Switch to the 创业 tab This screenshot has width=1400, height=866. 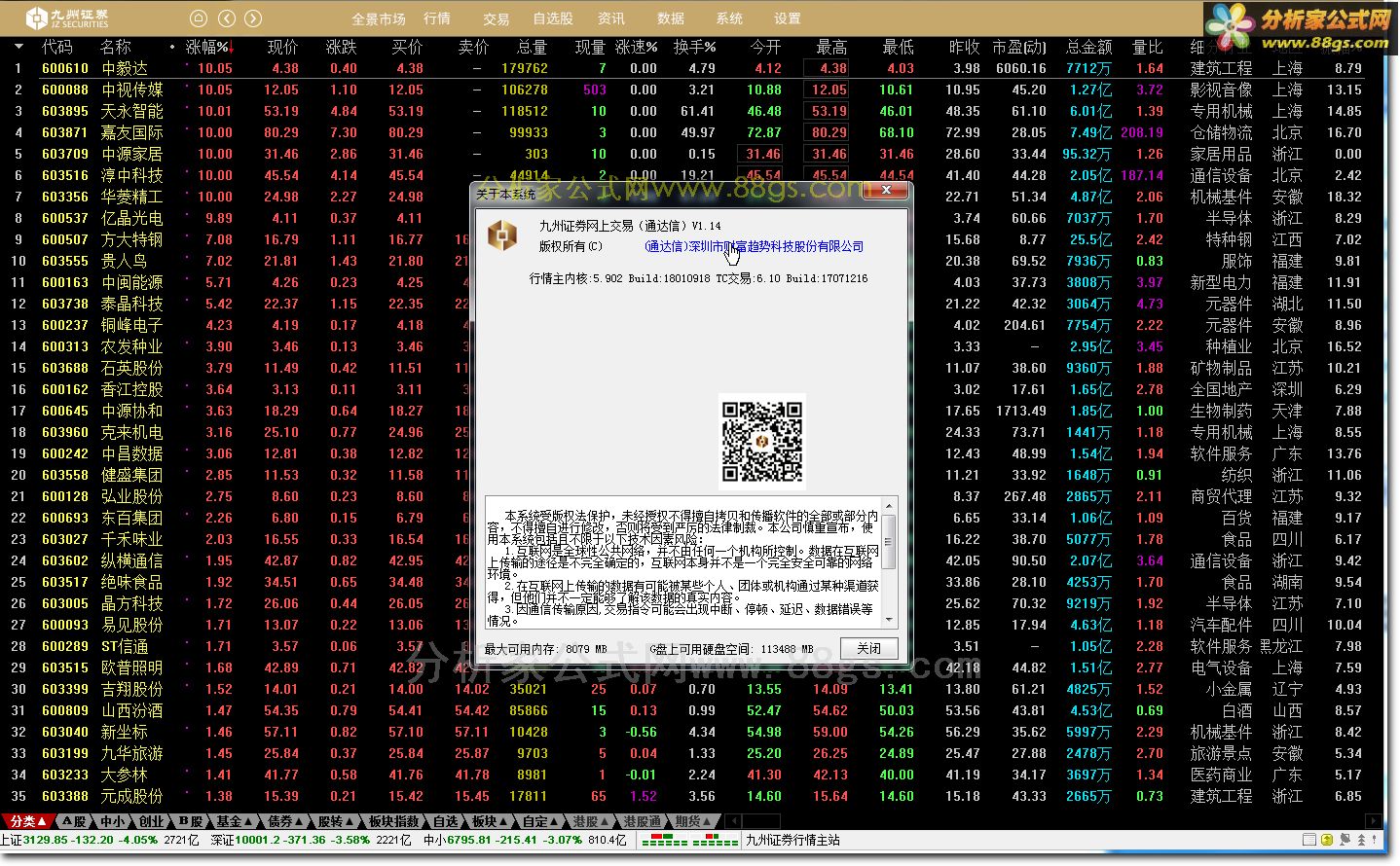point(152,821)
